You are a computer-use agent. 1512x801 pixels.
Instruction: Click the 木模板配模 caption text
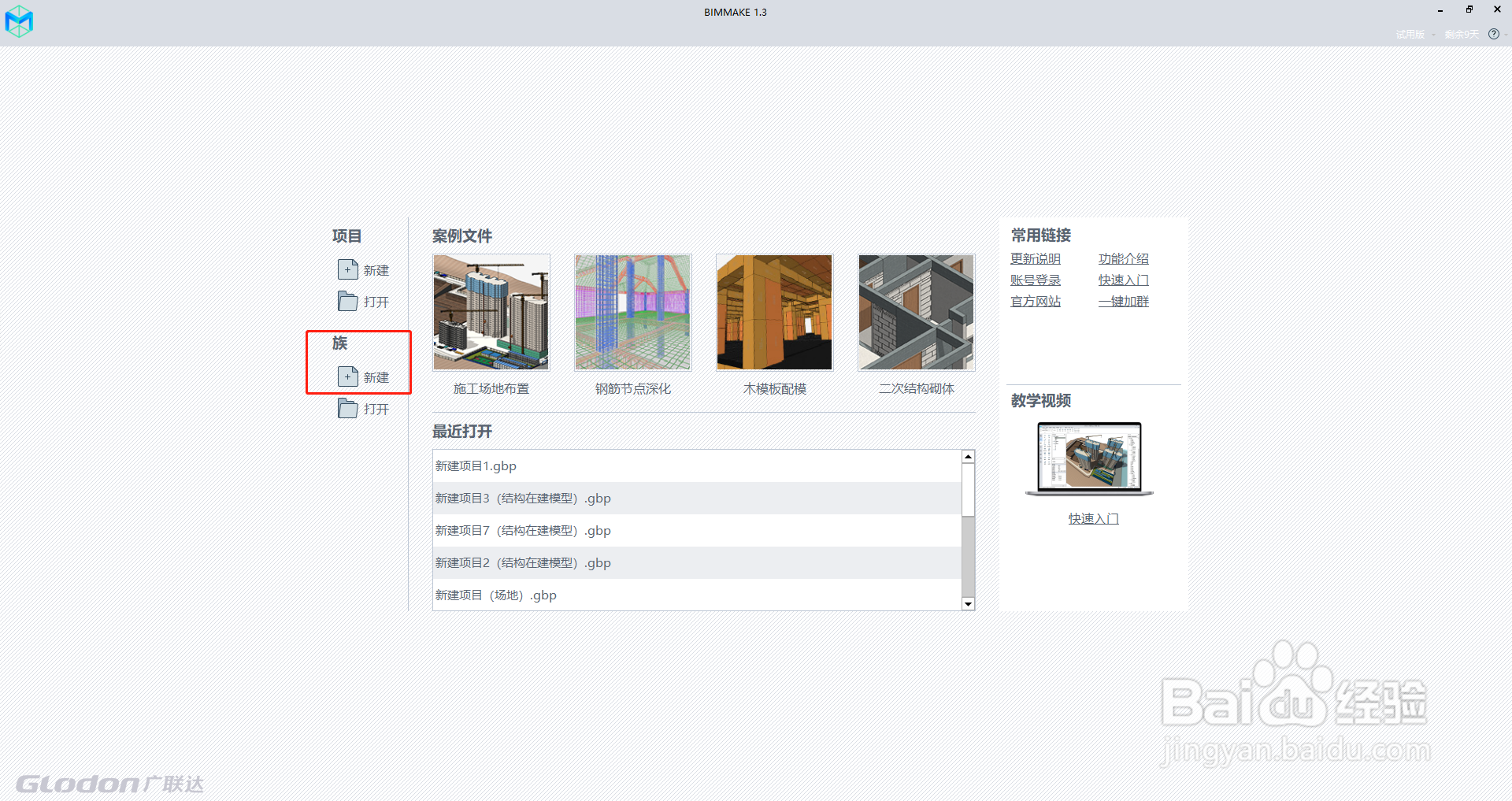775,388
